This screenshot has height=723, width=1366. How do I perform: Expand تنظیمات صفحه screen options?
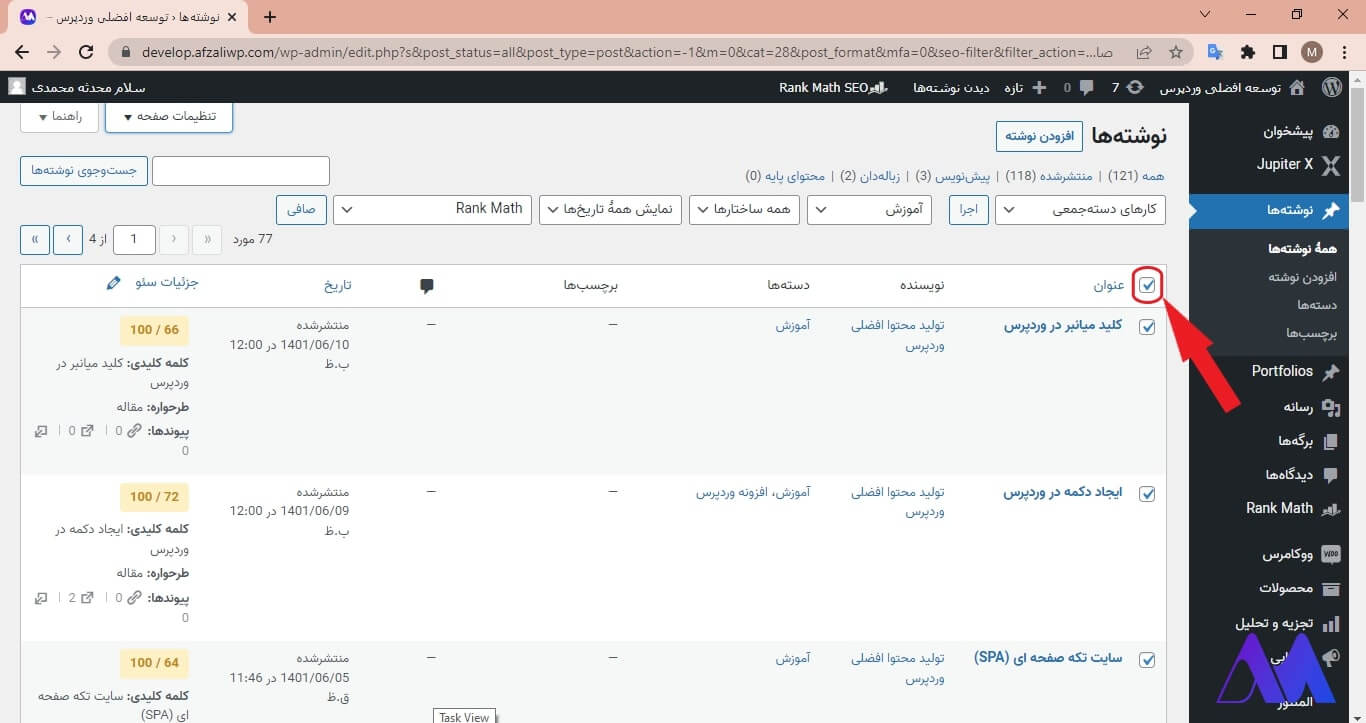tap(168, 116)
